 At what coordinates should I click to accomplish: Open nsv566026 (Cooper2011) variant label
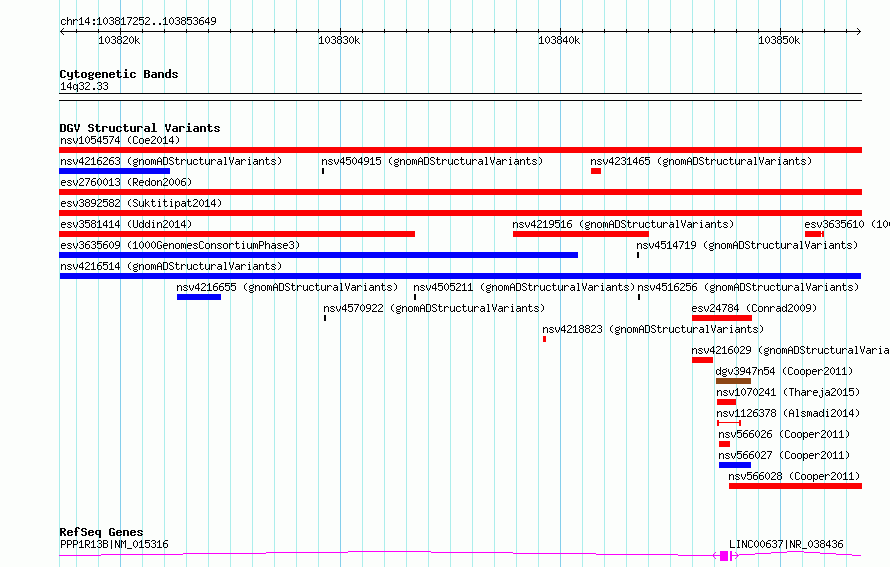pos(784,434)
